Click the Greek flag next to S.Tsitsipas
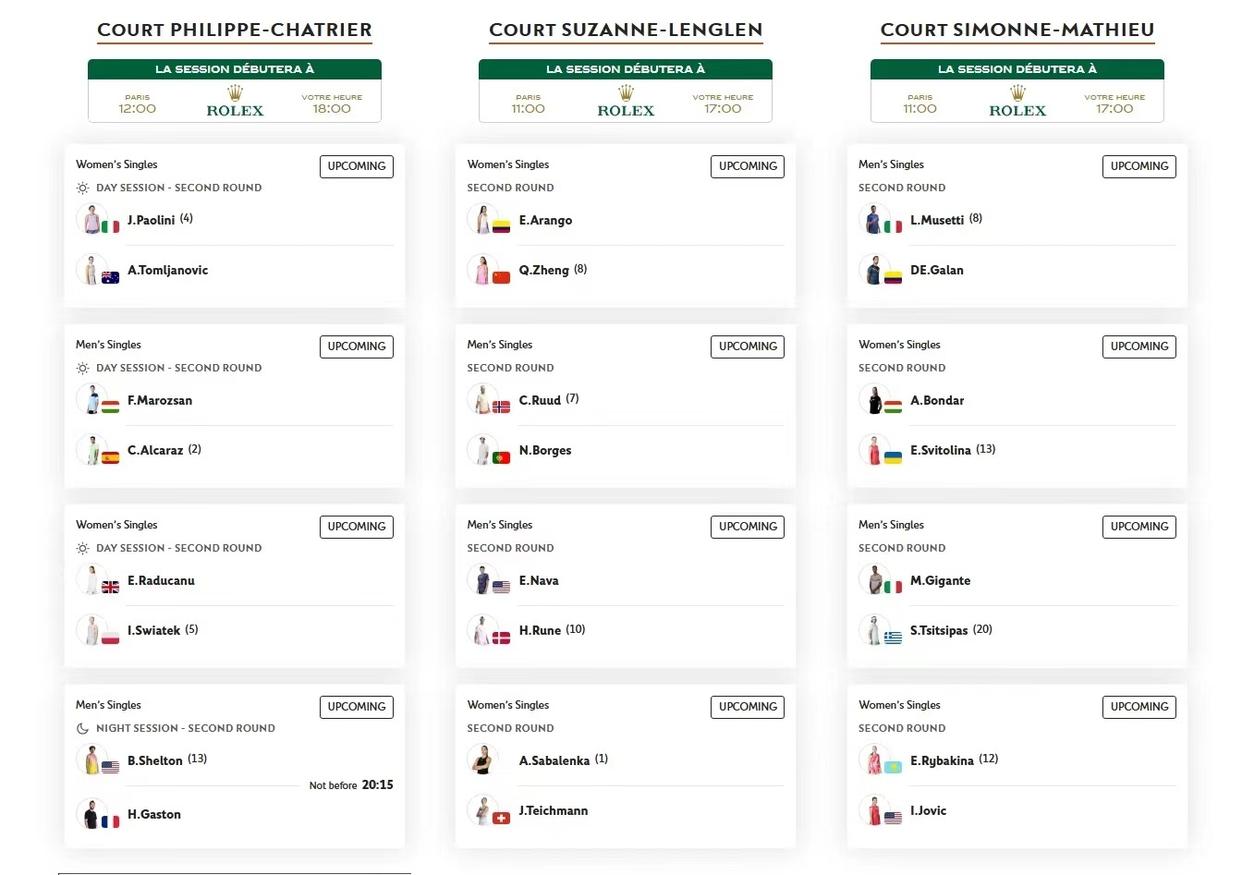 pos(893,637)
